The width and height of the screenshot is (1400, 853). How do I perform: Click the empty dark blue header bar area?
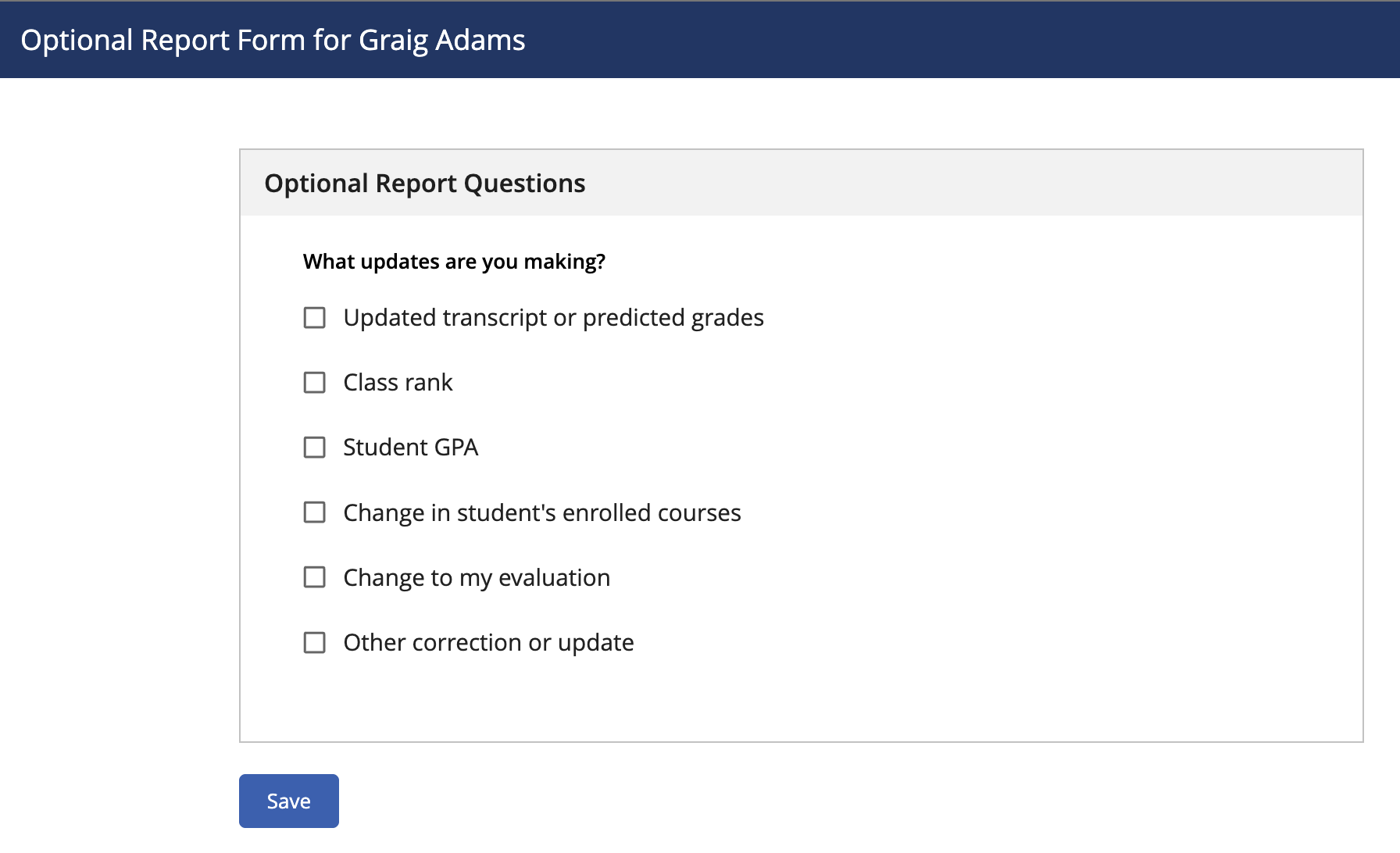click(x=961, y=41)
